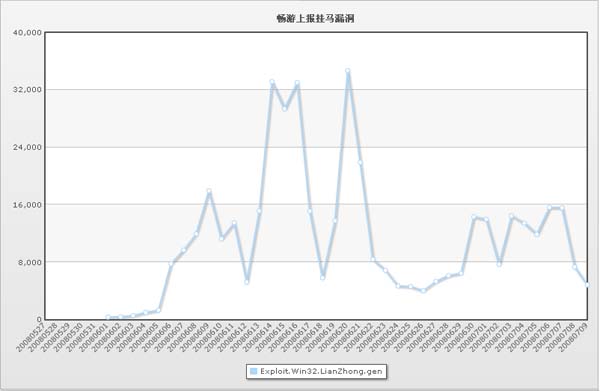Click the first data point on 20080601
Viewport: 600px width, 391px height.
pyautogui.click(x=108, y=317)
